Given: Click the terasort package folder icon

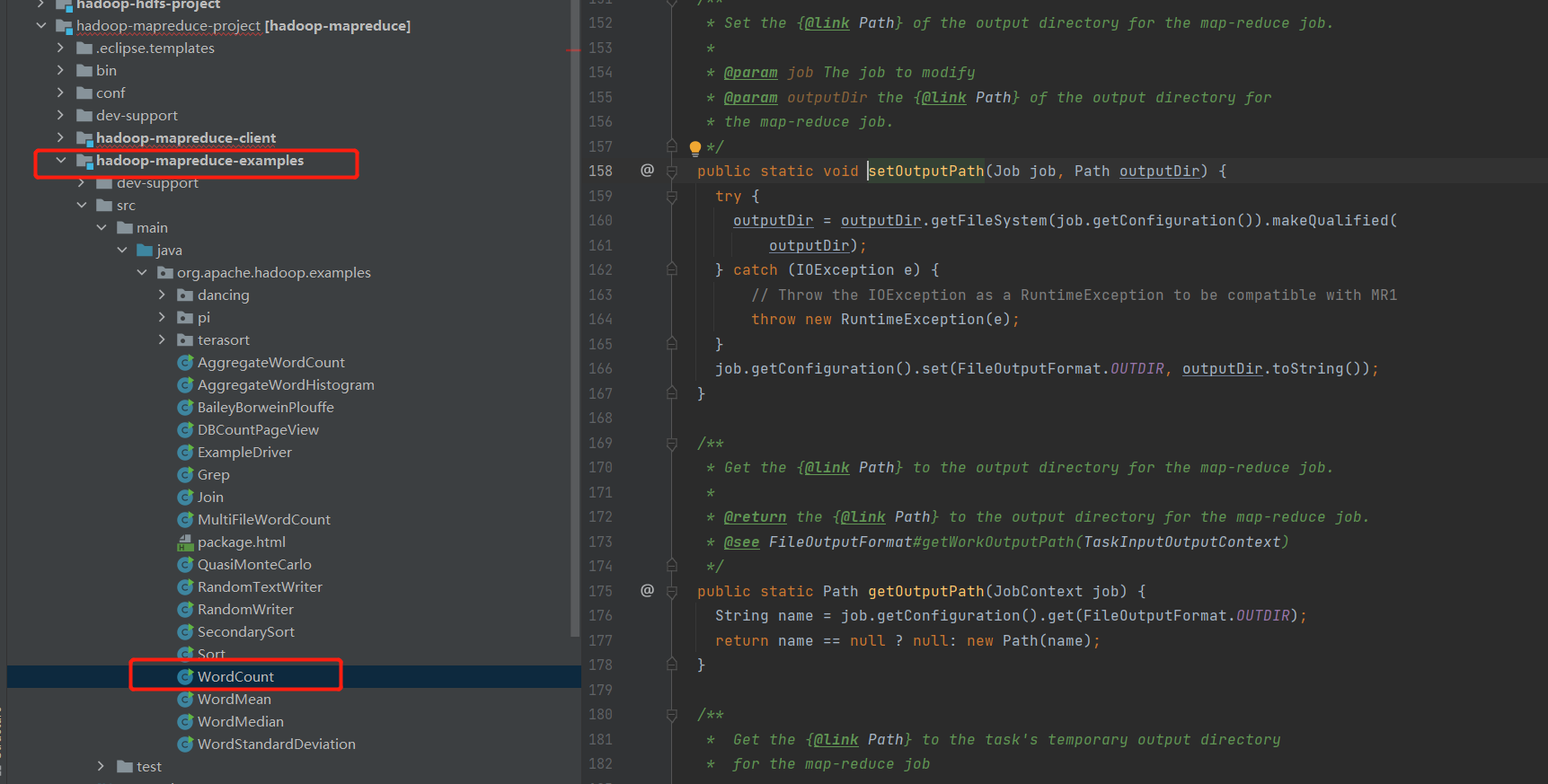Looking at the screenshot, I should click(x=185, y=340).
